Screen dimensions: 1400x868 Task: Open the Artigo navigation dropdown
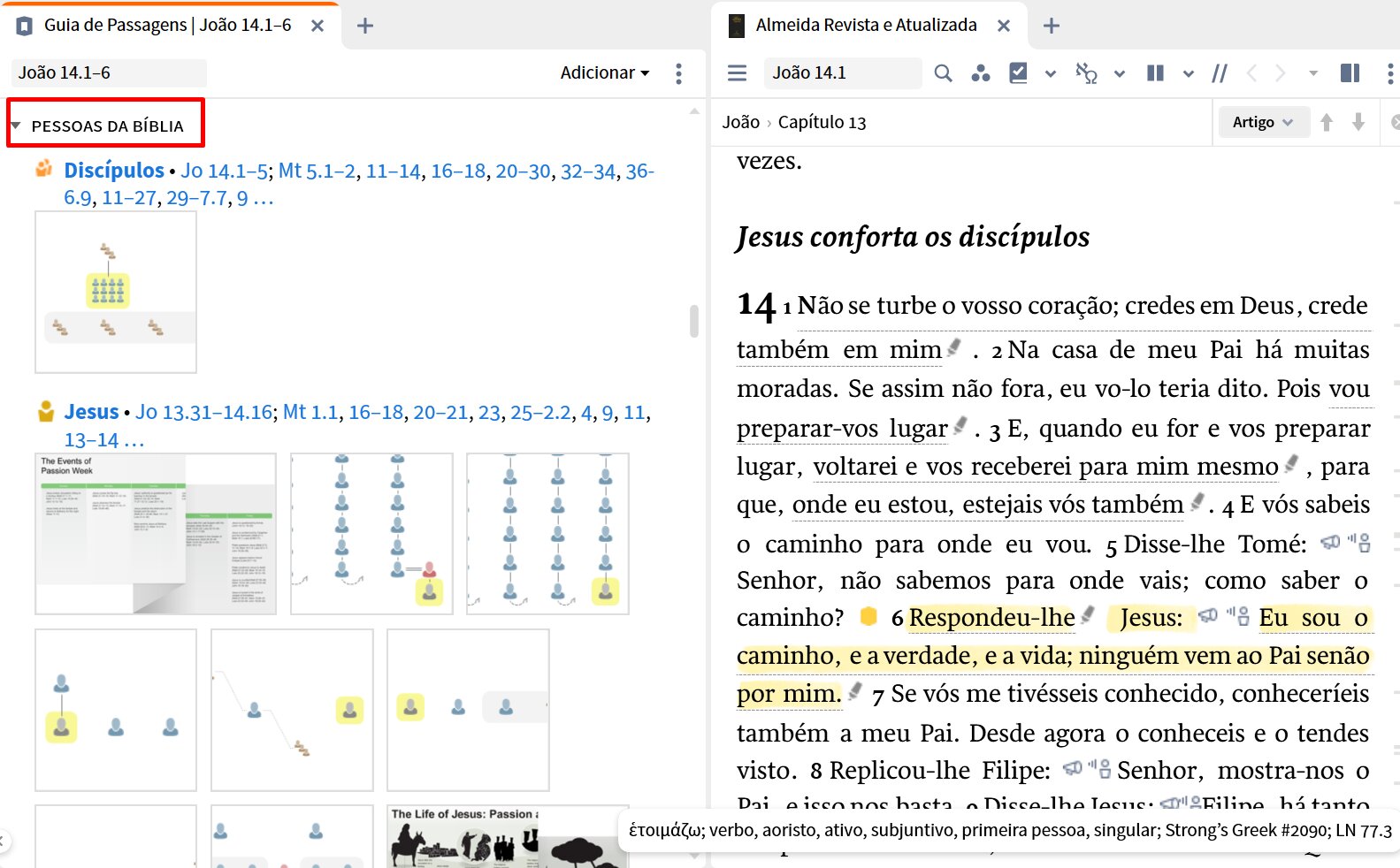click(1262, 122)
